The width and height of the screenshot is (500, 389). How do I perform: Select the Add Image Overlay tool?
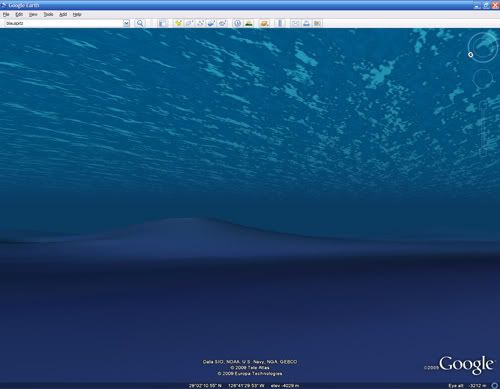[x=211, y=23]
